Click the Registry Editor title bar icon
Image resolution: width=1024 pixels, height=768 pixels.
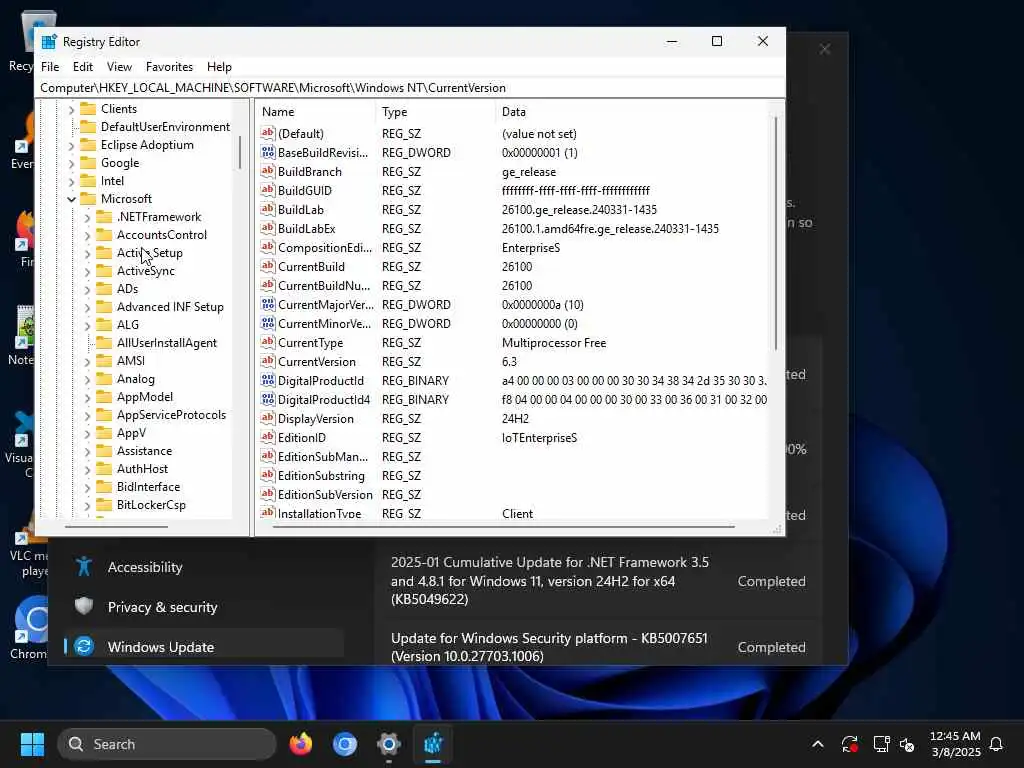[49, 42]
